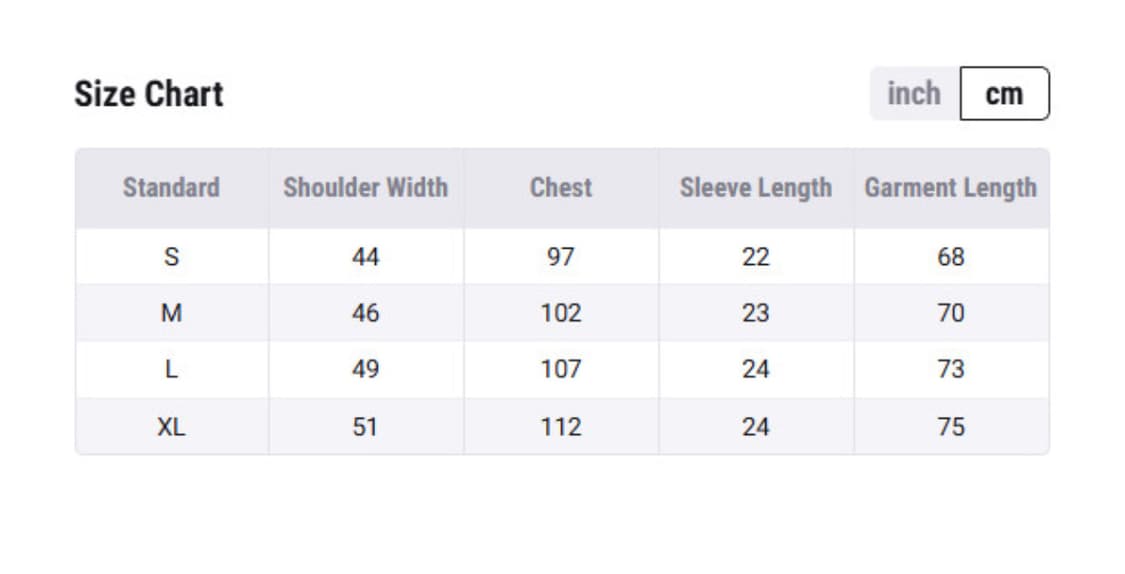
Task: Click the chest value 112
Action: coord(561,427)
